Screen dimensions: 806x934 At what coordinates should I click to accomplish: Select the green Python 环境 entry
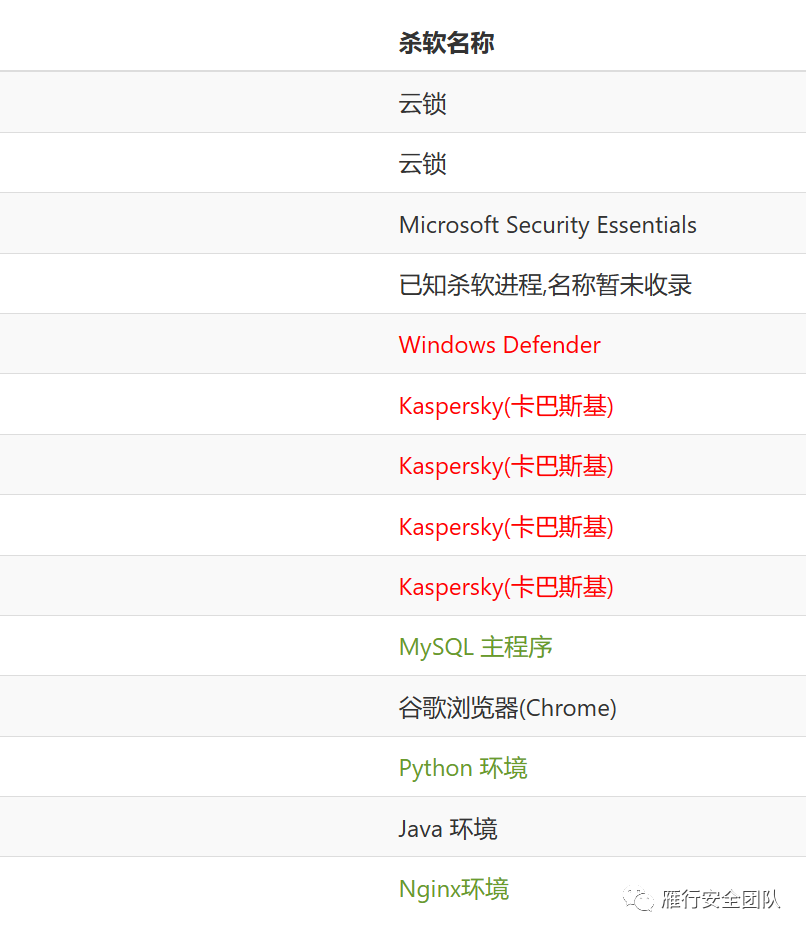(x=463, y=768)
